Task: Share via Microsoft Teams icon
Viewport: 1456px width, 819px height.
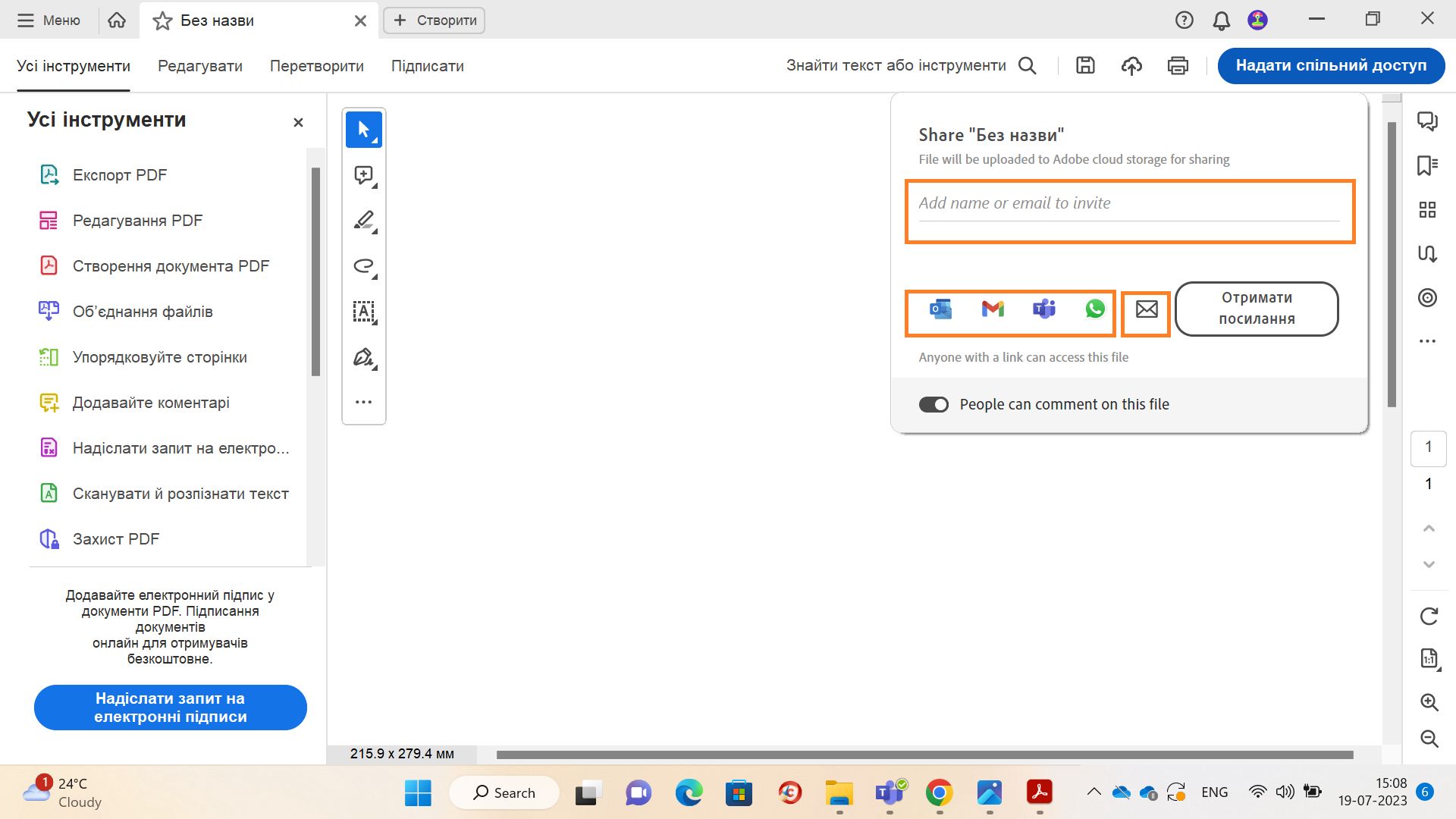Action: pos(1044,309)
